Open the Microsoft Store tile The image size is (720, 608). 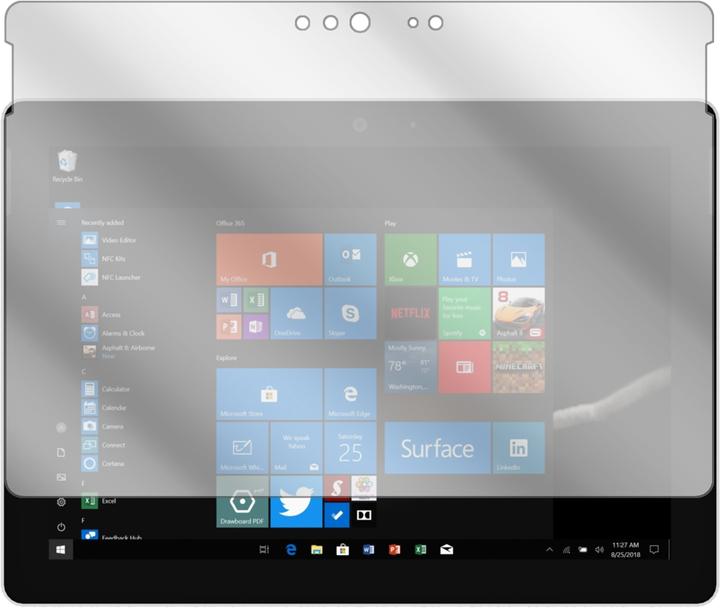(x=269, y=394)
